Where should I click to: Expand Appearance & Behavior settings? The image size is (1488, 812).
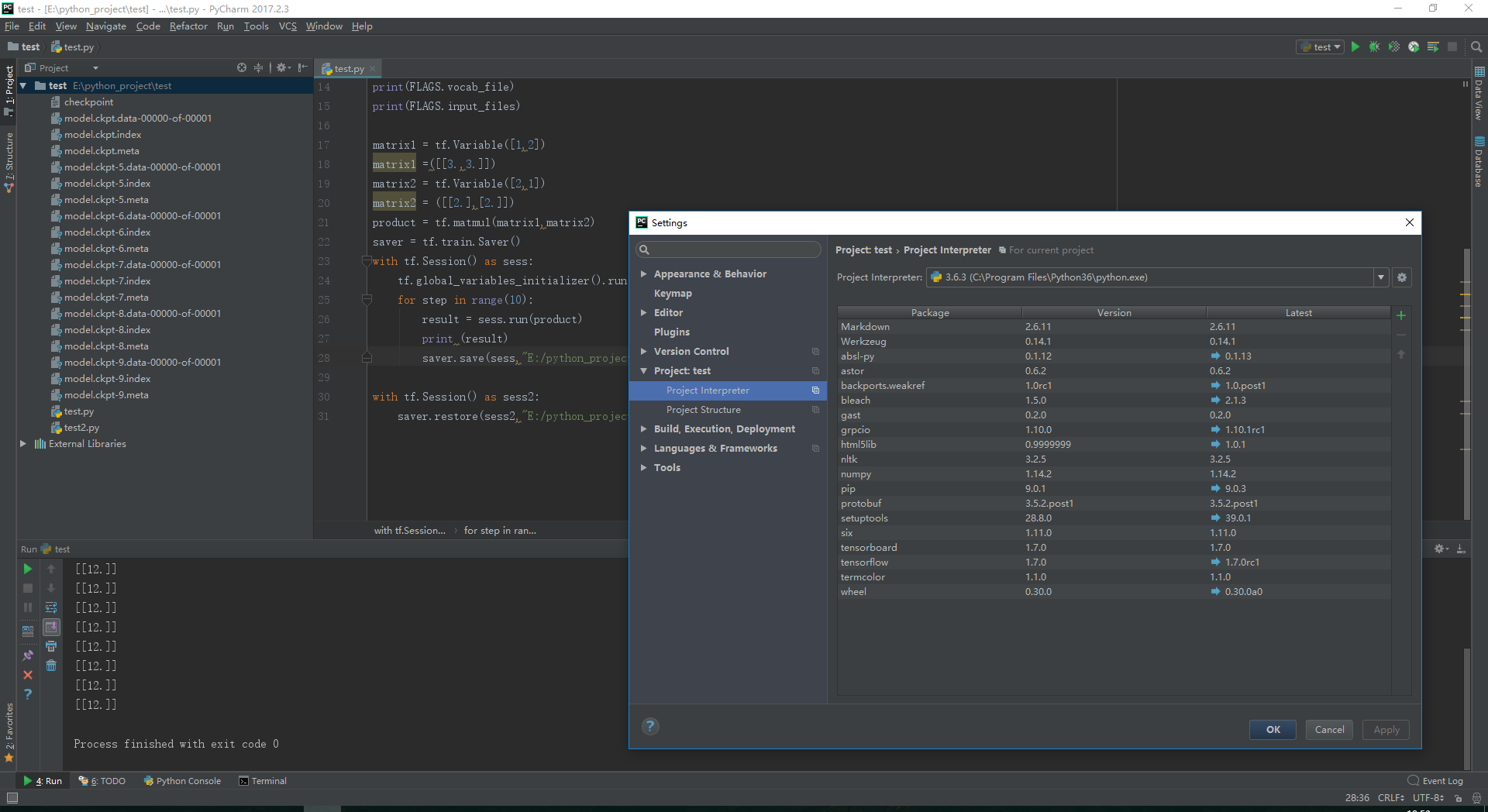[643, 274]
